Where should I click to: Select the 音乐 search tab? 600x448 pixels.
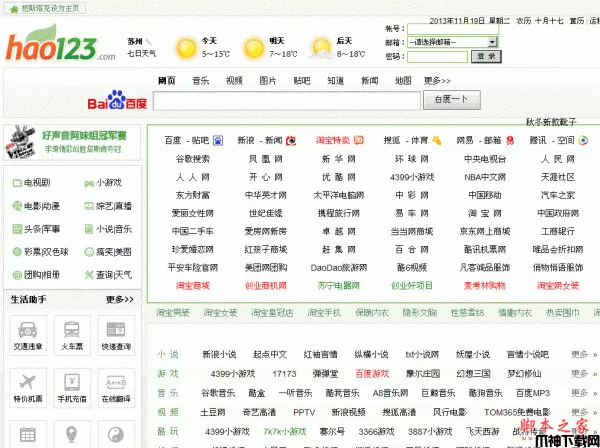click(201, 81)
